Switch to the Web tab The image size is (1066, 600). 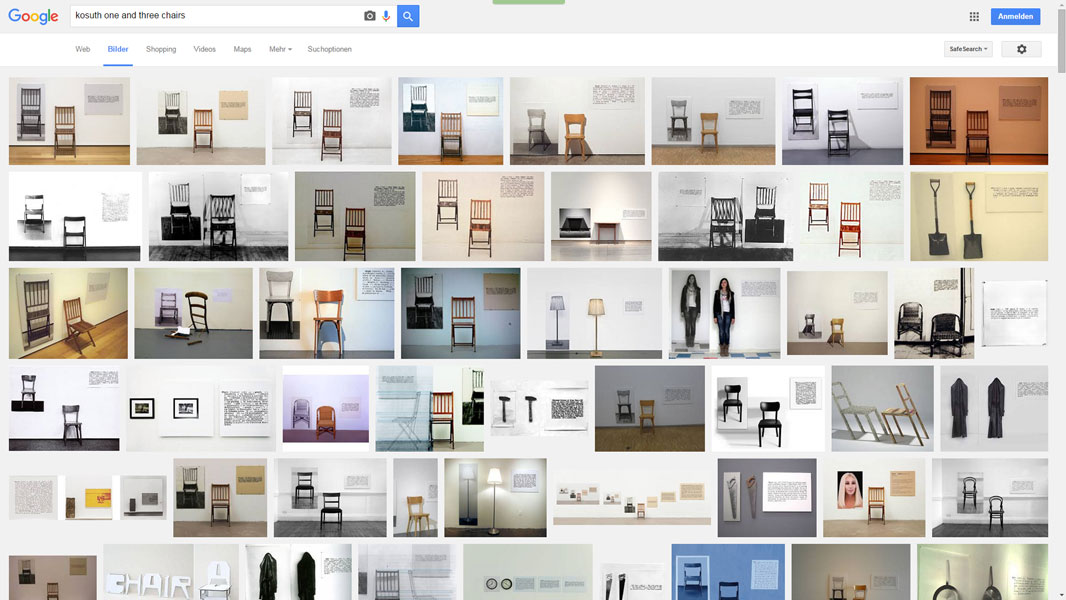pyautogui.click(x=83, y=49)
